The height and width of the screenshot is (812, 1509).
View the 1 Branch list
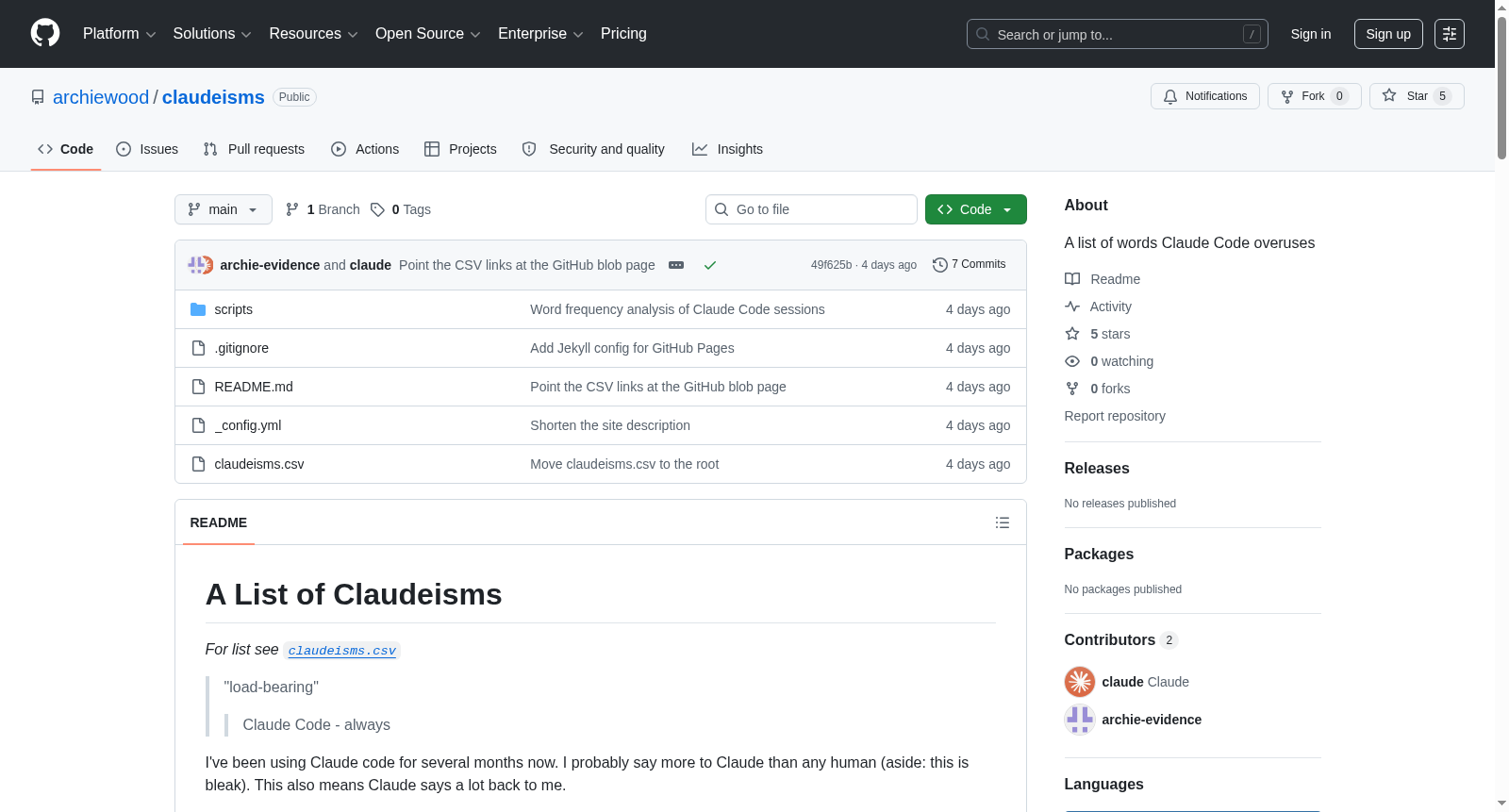coord(323,209)
